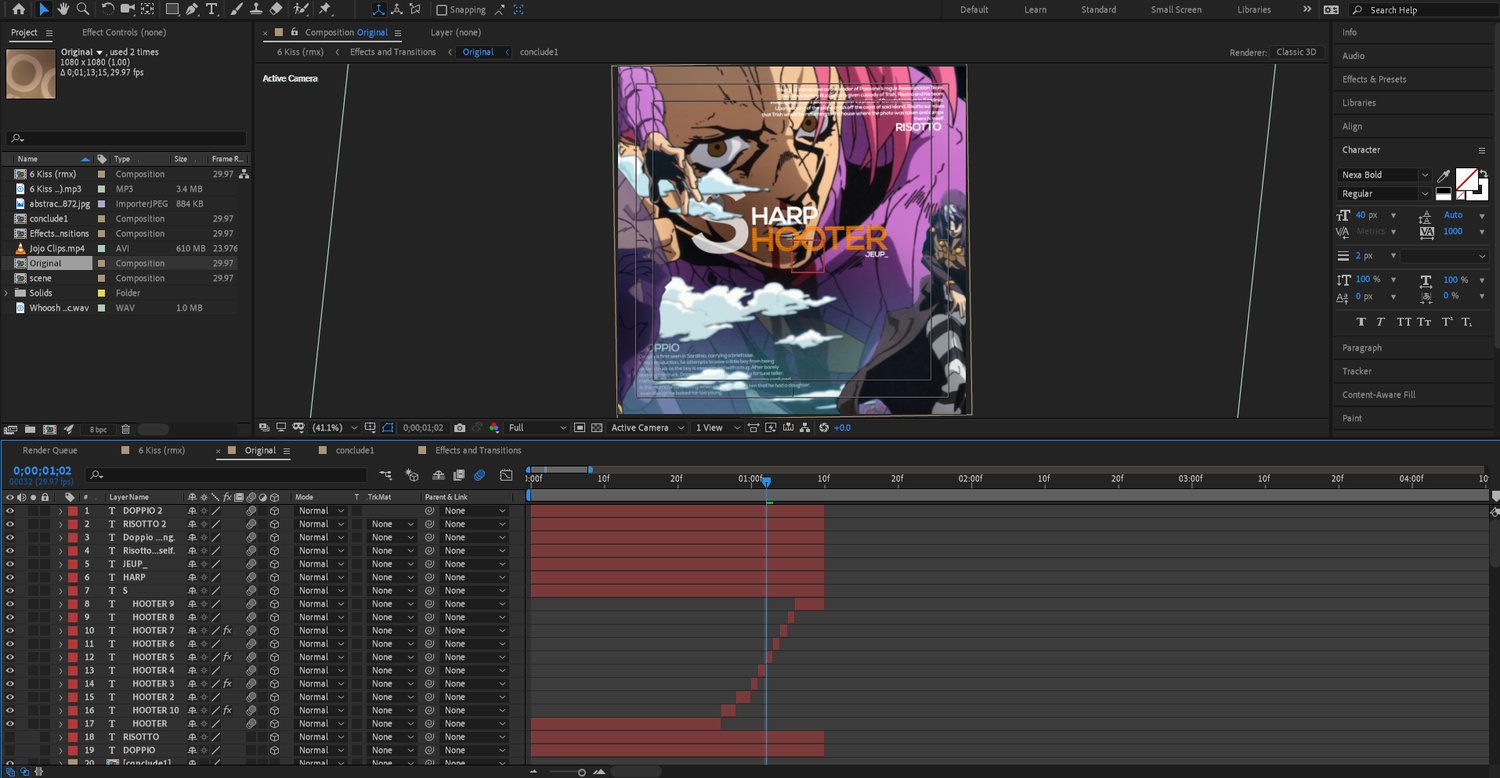Expand the DOPPIO 2 layer properties
Image resolution: width=1500 pixels, height=778 pixels.
point(60,511)
